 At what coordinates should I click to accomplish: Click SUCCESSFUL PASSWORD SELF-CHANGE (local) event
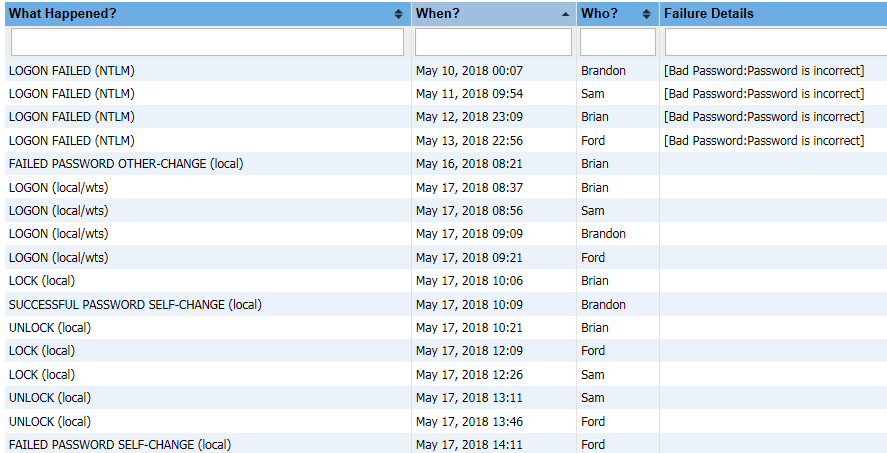[x=135, y=305]
